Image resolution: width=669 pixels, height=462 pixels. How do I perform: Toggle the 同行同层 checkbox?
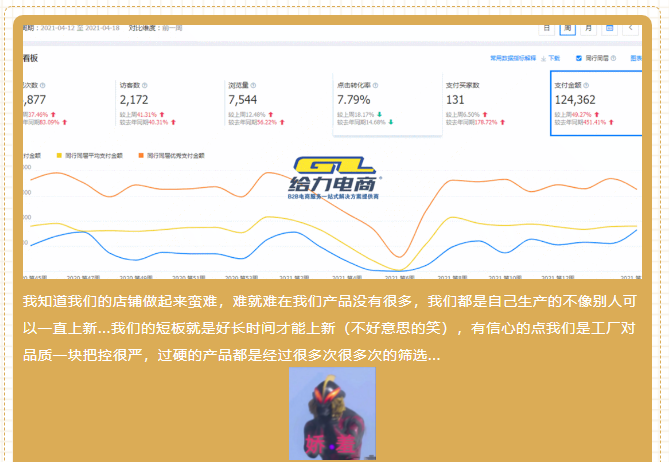tap(580, 59)
